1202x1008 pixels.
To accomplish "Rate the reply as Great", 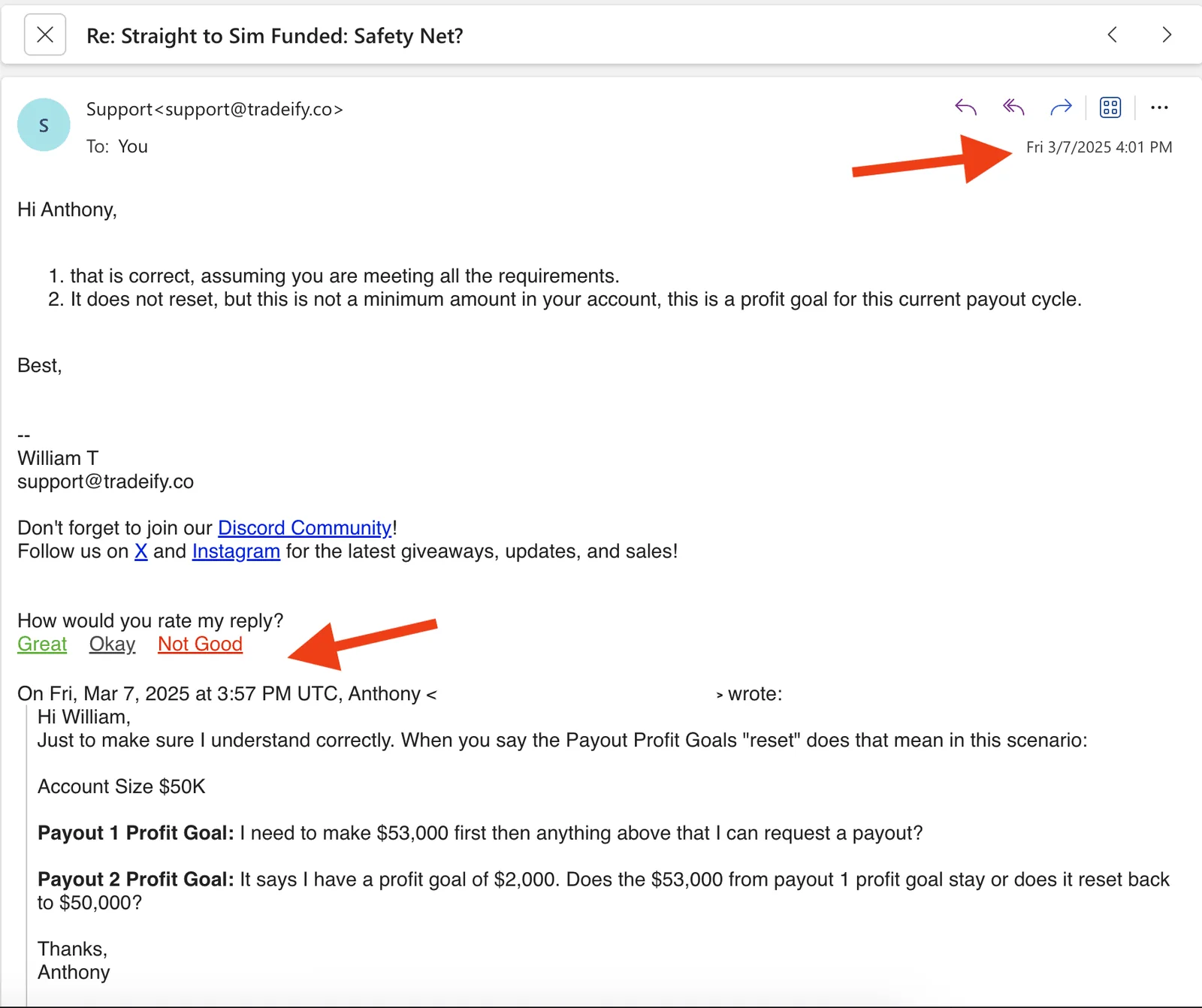I will point(42,644).
